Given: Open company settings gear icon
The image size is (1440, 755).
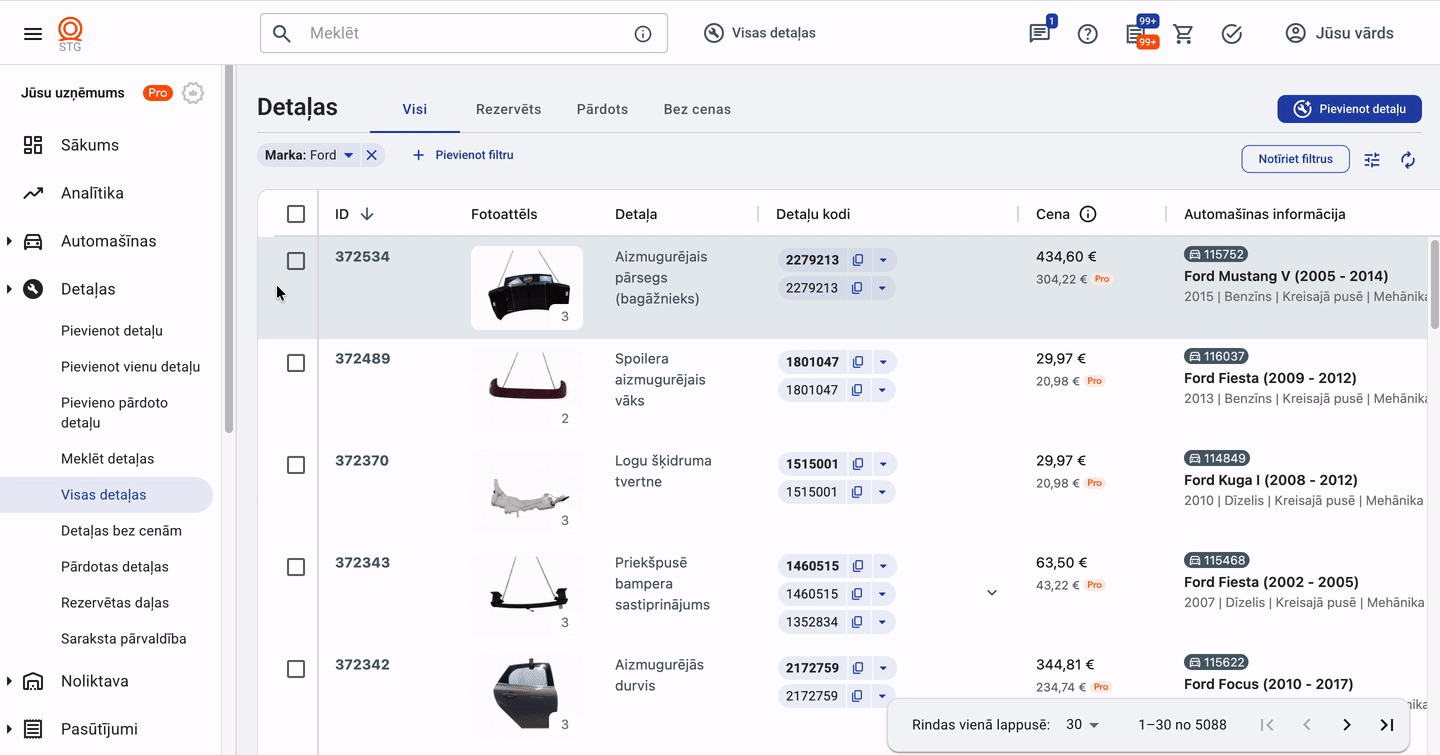Looking at the screenshot, I should coord(193,93).
